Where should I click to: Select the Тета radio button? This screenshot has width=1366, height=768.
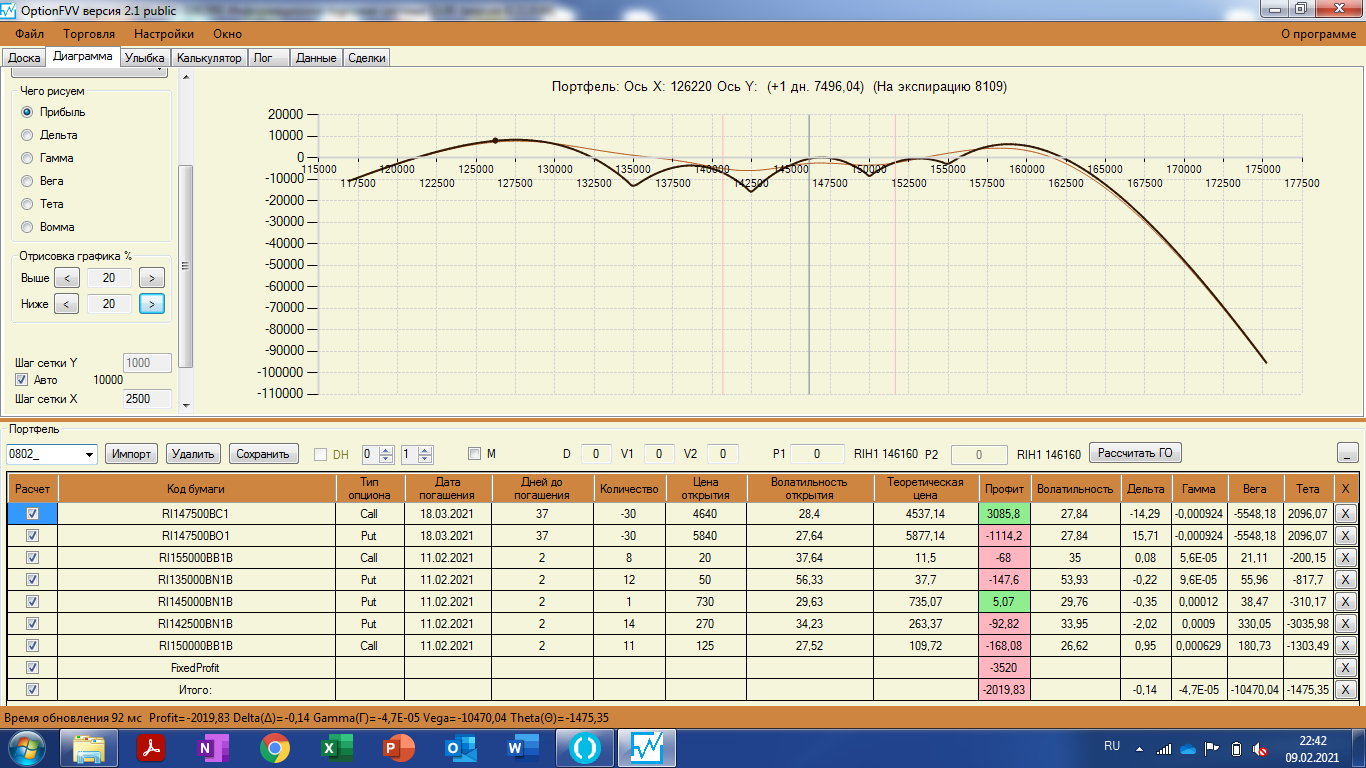(28, 204)
